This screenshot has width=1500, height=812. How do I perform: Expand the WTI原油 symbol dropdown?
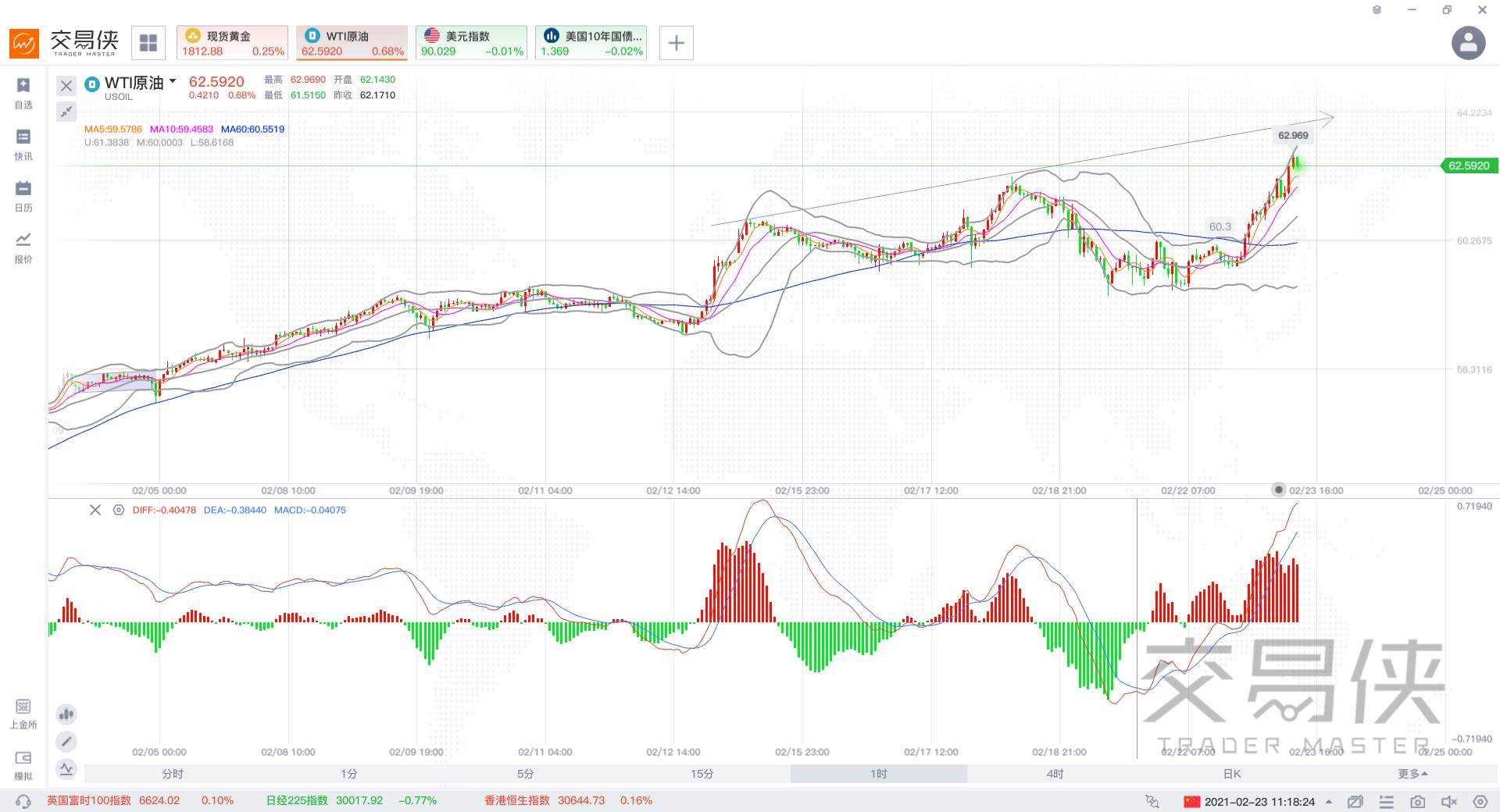[173, 81]
